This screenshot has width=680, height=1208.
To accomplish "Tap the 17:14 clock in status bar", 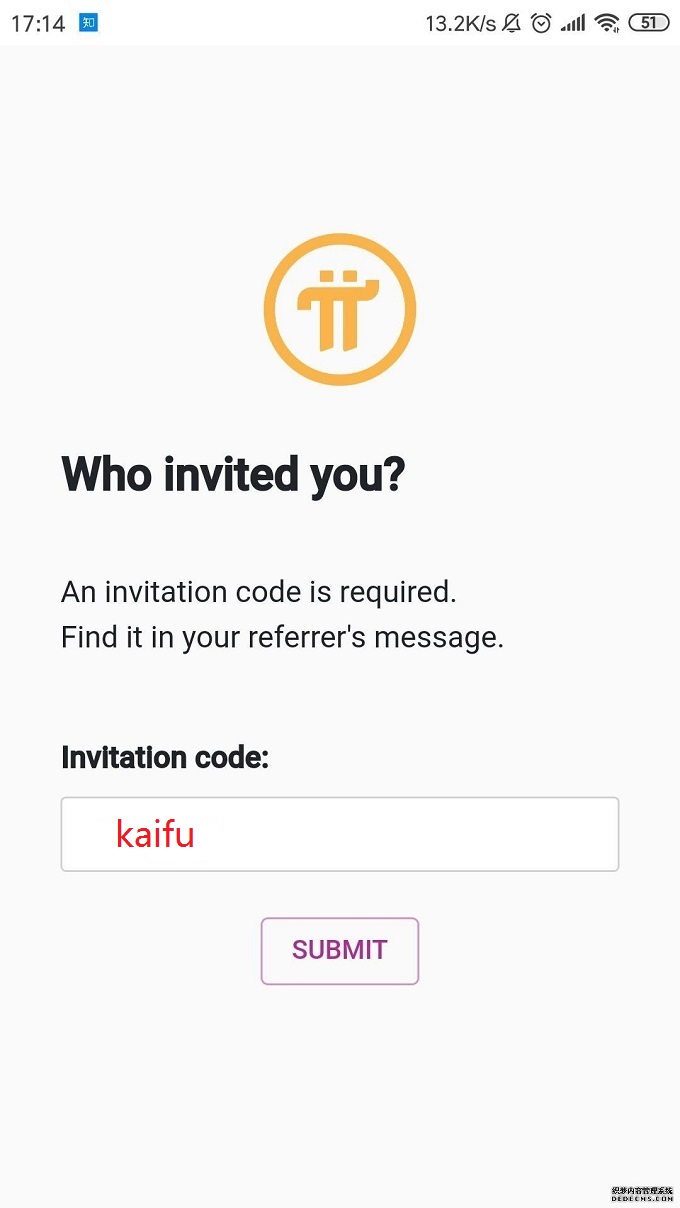I will [38, 23].
